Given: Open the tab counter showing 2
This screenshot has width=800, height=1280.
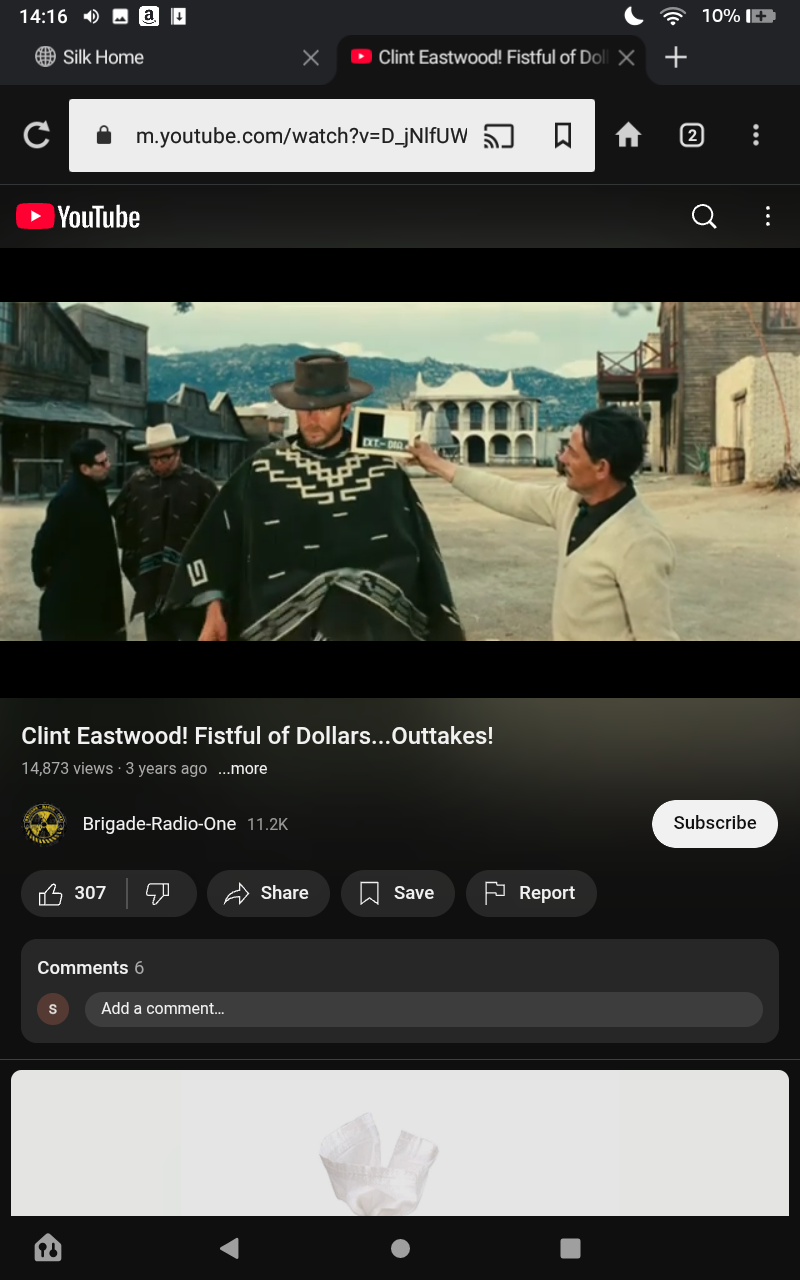Looking at the screenshot, I should (692, 135).
